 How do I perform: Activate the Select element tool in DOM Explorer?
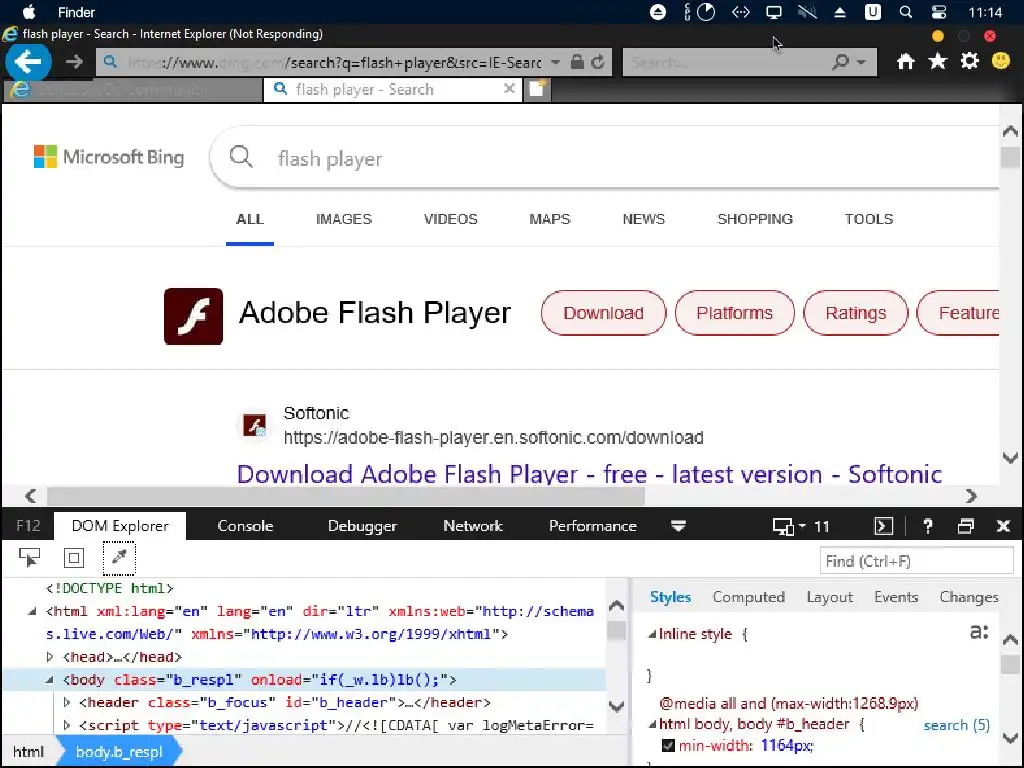[x=29, y=558]
